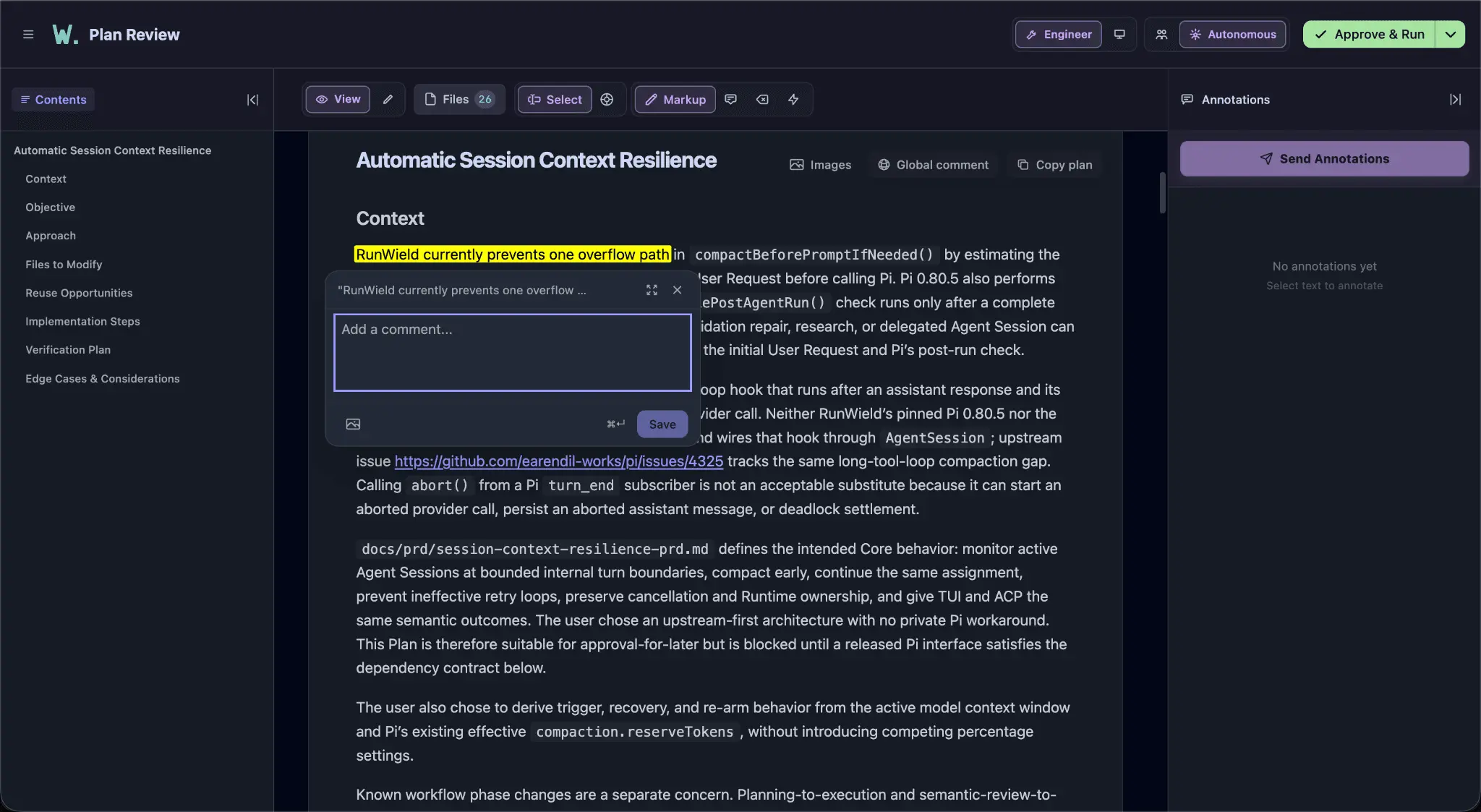
Task: Activate the Select mode
Action: [x=555, y=100]
